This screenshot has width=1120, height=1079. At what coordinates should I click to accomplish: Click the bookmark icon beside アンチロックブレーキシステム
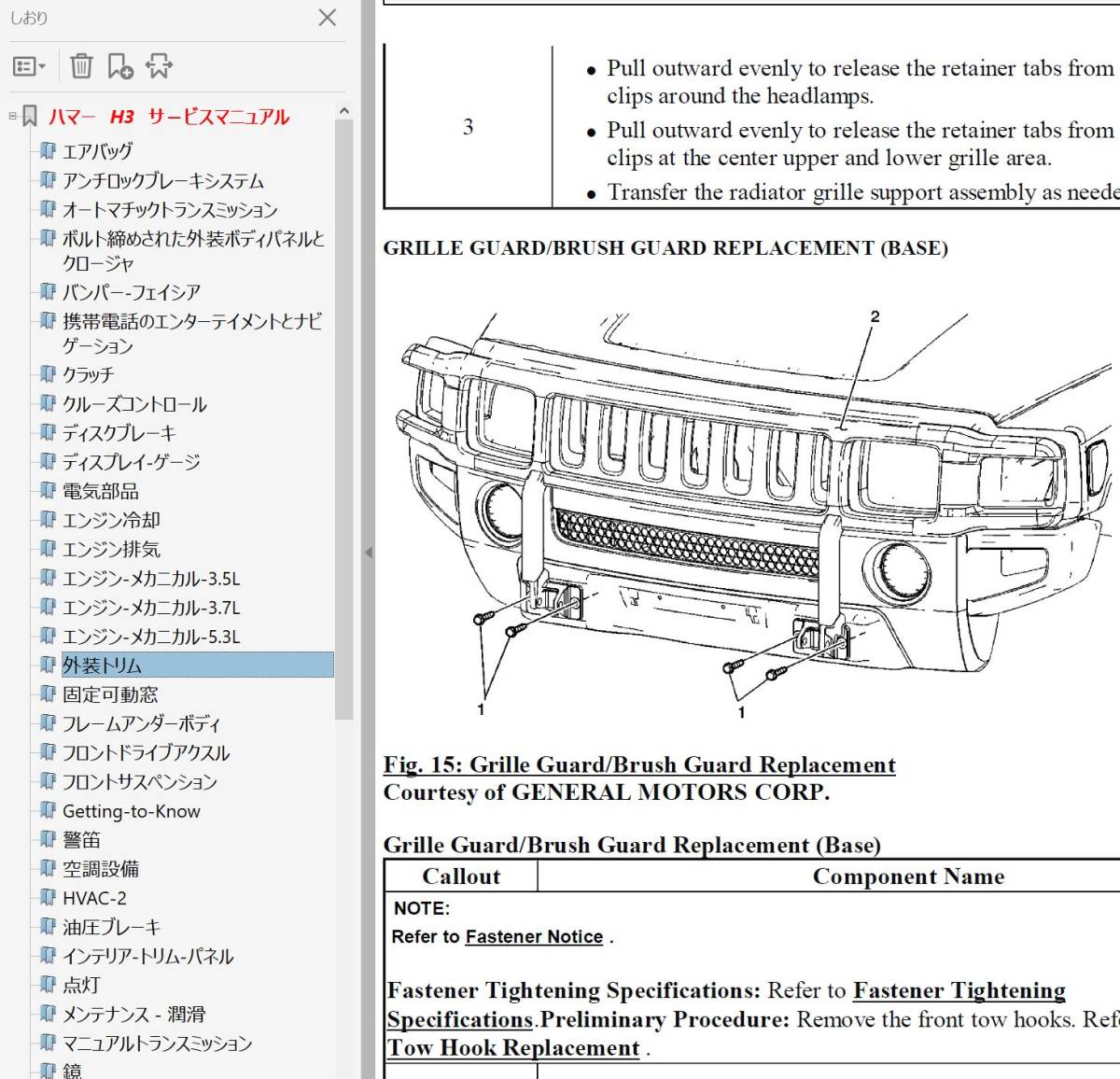pos(48,180)
